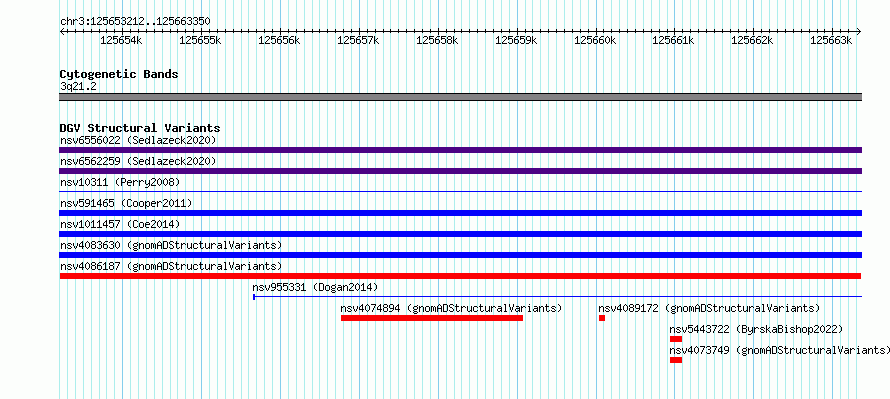Click ruler position 125662k

tap(752, 40)
